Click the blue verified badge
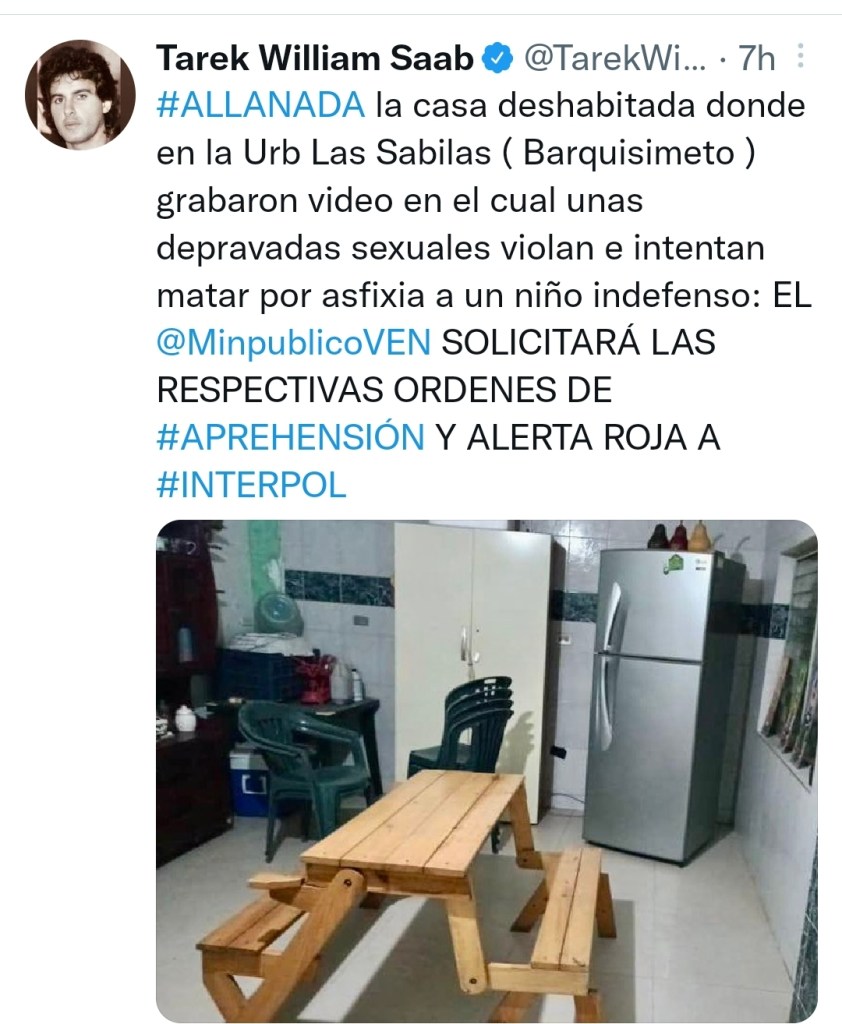 [x=497, y=59]
